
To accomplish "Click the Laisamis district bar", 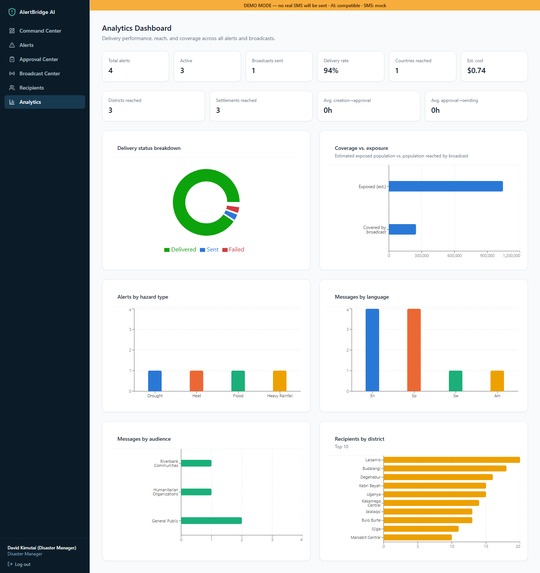I will click(452, 460).
